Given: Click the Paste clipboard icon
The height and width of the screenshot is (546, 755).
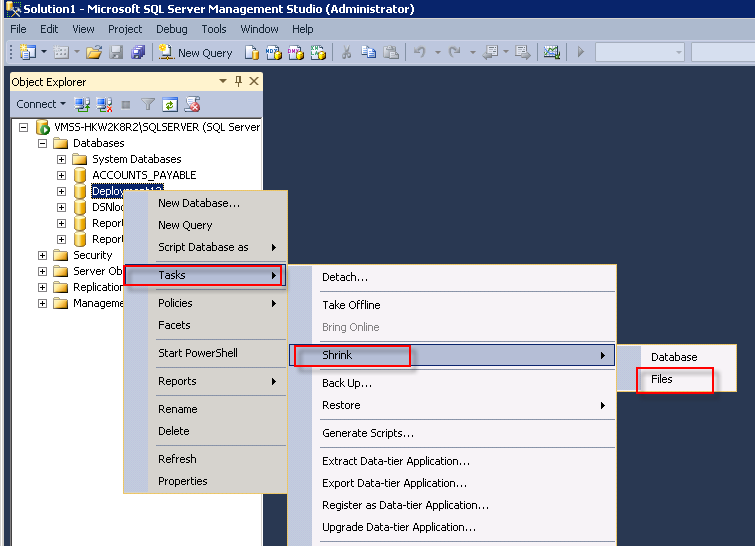Looking at the screenshot, I should [391, 52].
